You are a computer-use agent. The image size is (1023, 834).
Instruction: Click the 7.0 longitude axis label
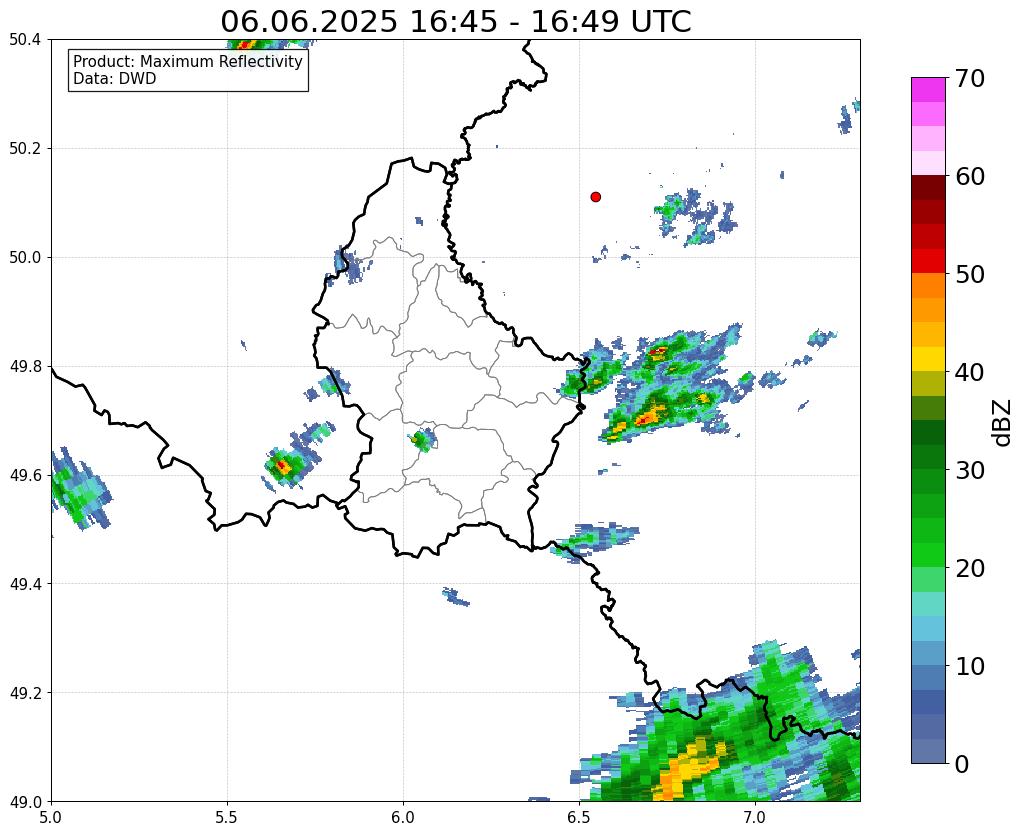tap(755, 818)
